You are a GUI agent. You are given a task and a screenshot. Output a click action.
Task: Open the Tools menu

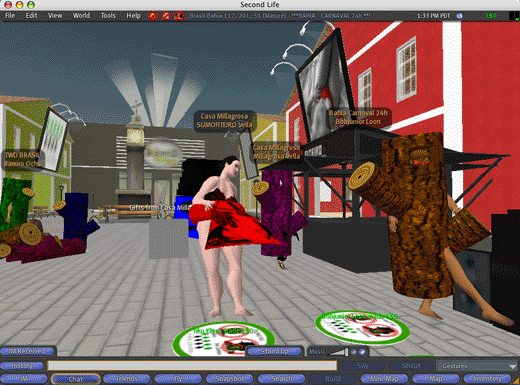tap(108, 16)
